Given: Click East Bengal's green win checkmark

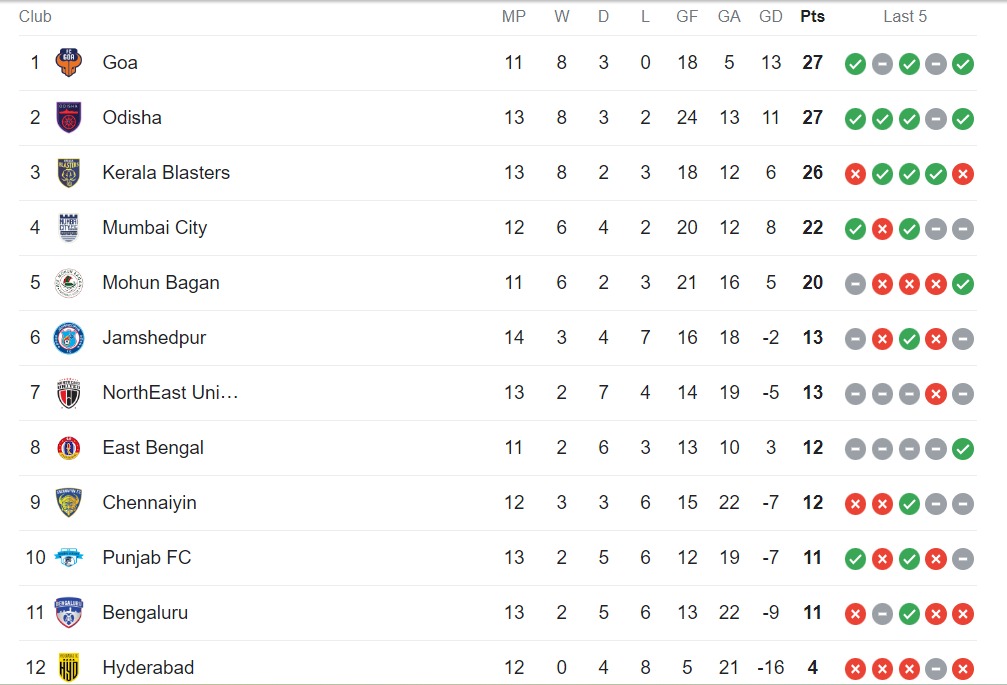Looking at the screenshot, I should [963, 449].
